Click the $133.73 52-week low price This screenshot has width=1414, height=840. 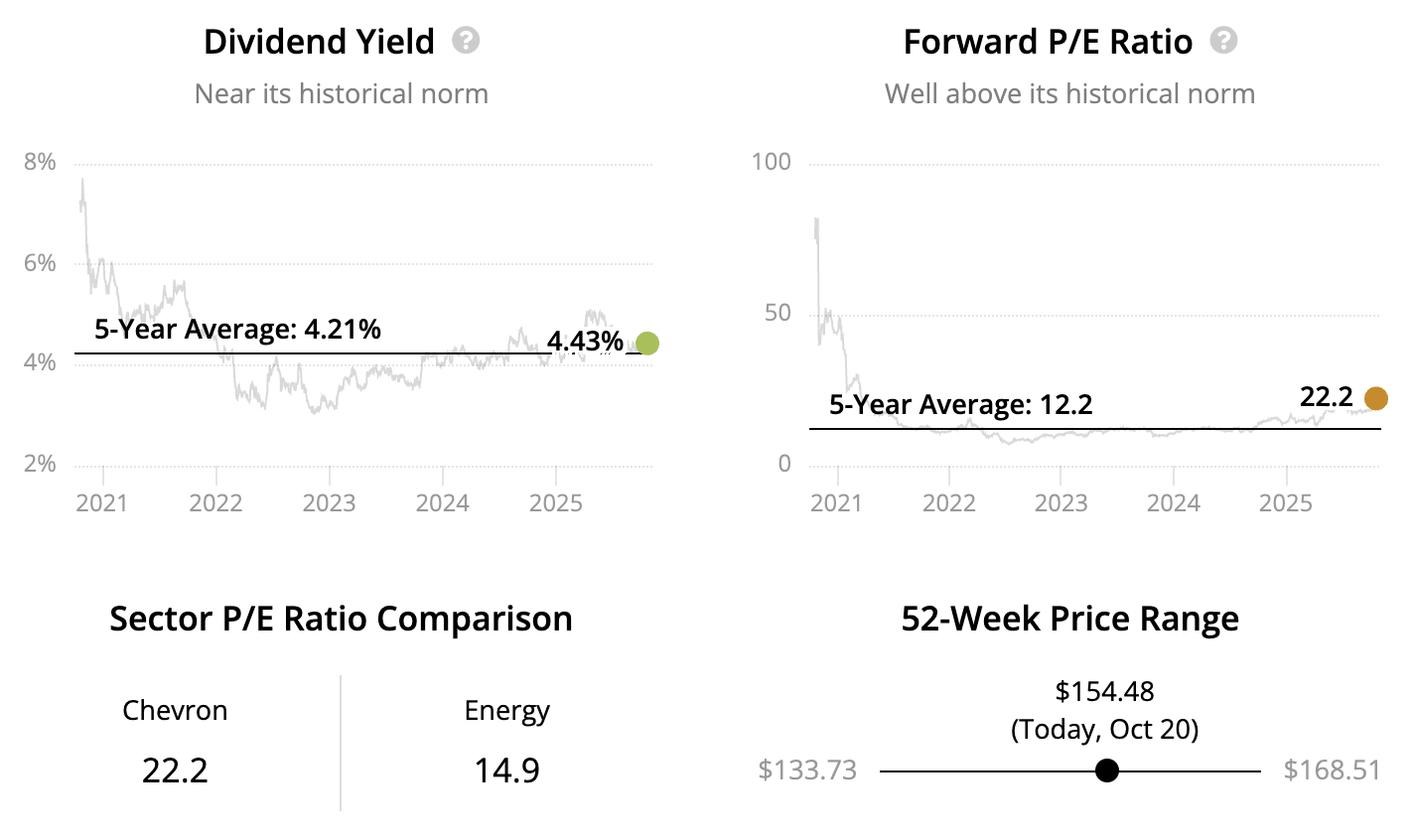click(x=807, y=770)
